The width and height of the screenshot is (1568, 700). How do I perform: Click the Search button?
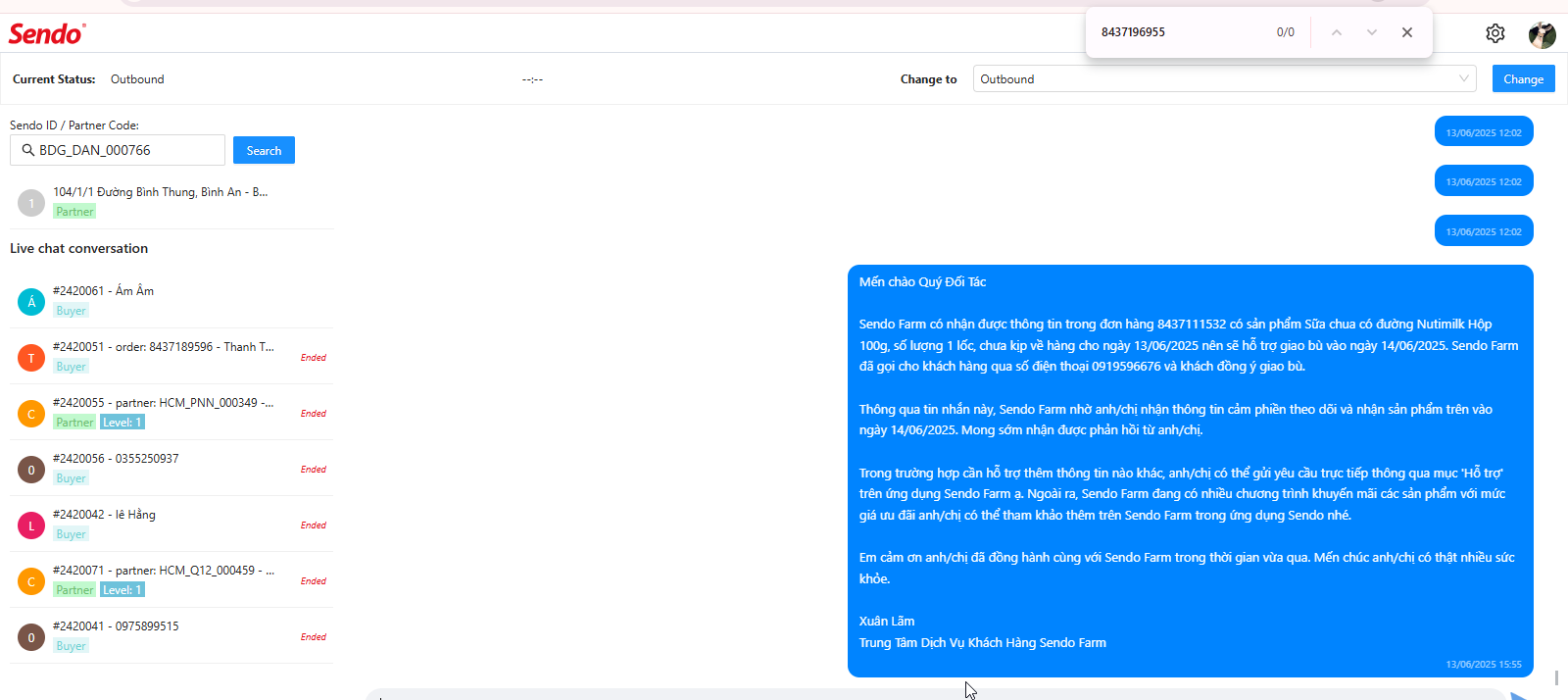[264, 150]
